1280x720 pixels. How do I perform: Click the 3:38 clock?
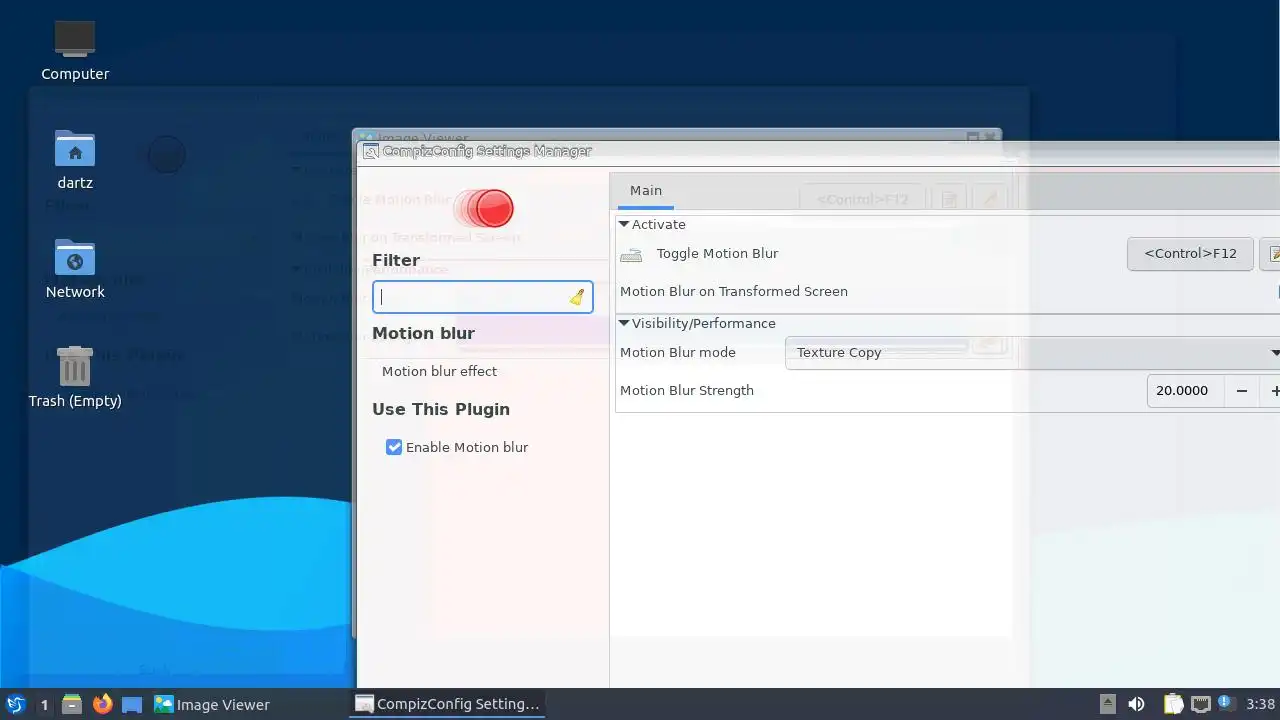point(1261,704)
